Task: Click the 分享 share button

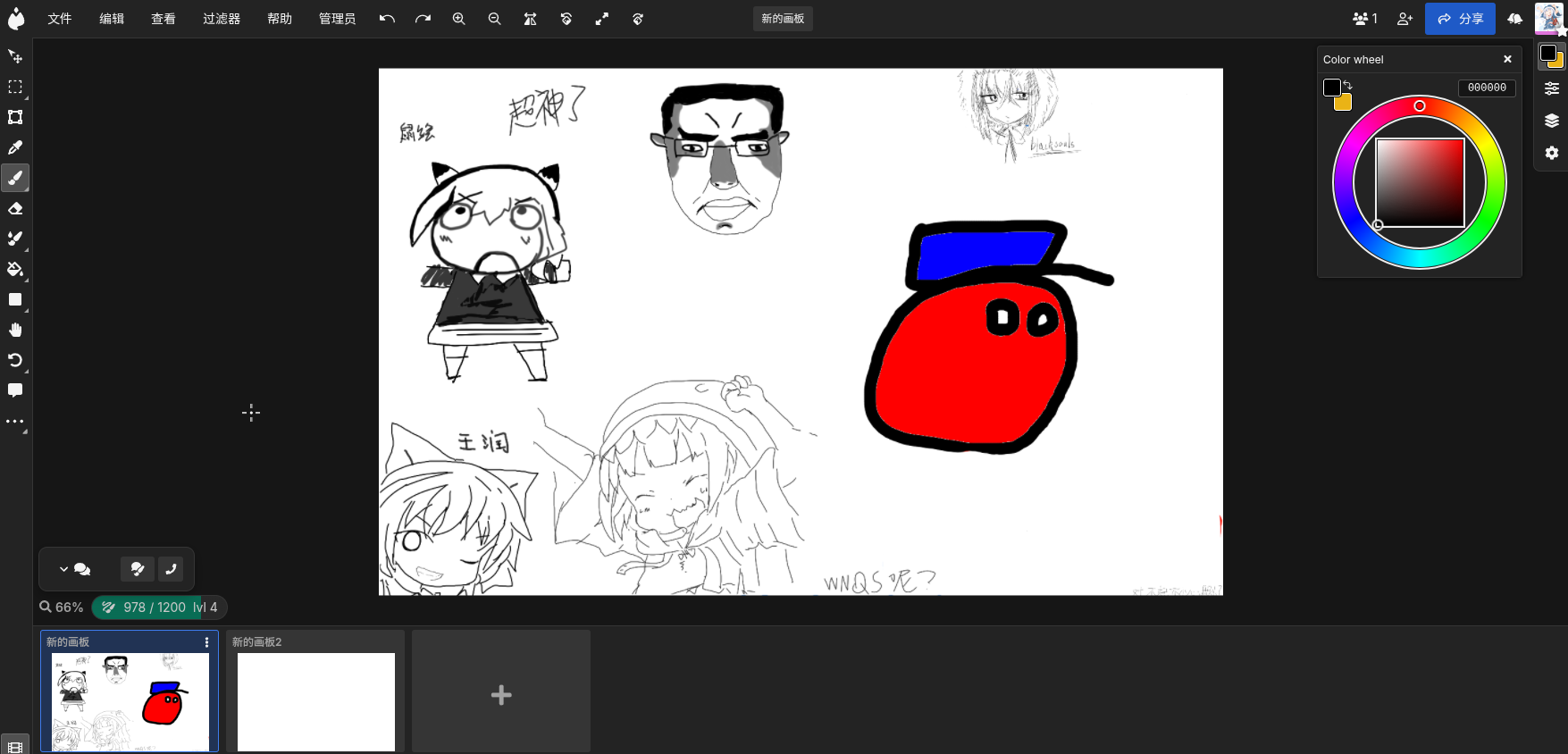Action: (x=1460, y=19)
